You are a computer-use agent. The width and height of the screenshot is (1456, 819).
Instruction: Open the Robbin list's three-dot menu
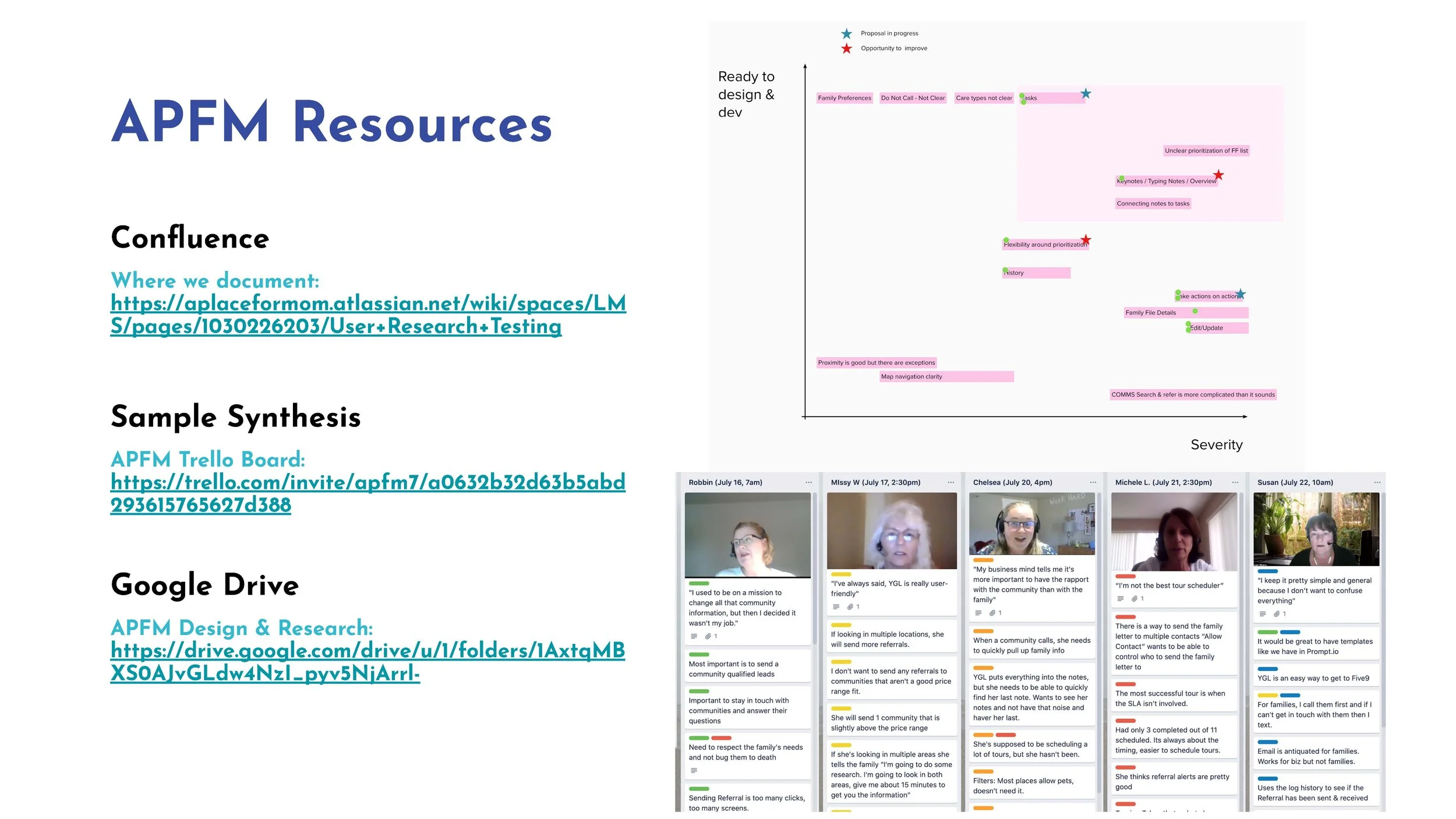coord(808,482)
